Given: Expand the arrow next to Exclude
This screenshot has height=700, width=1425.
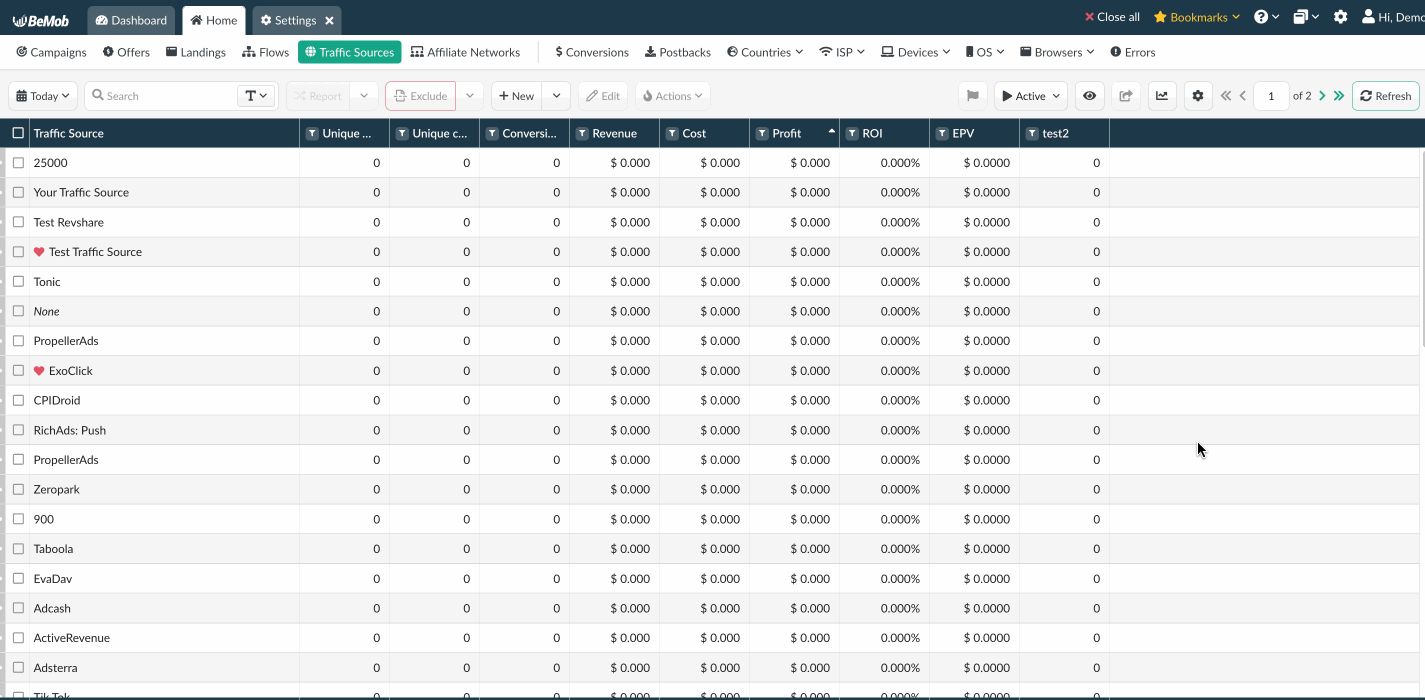Looking at the screenshot, I should coord(470,96).
